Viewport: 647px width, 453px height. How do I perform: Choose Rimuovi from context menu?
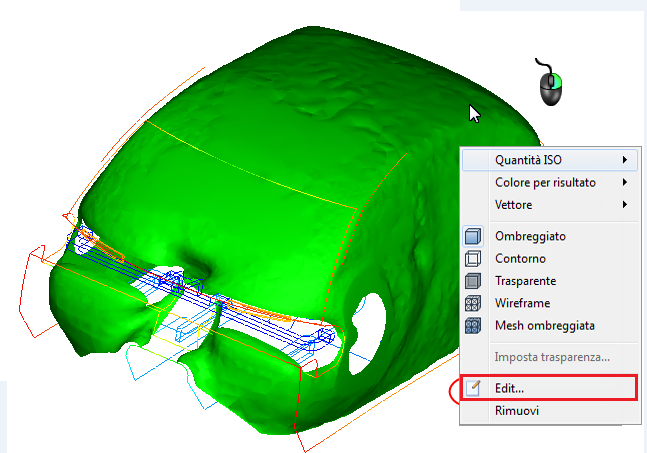550,411
